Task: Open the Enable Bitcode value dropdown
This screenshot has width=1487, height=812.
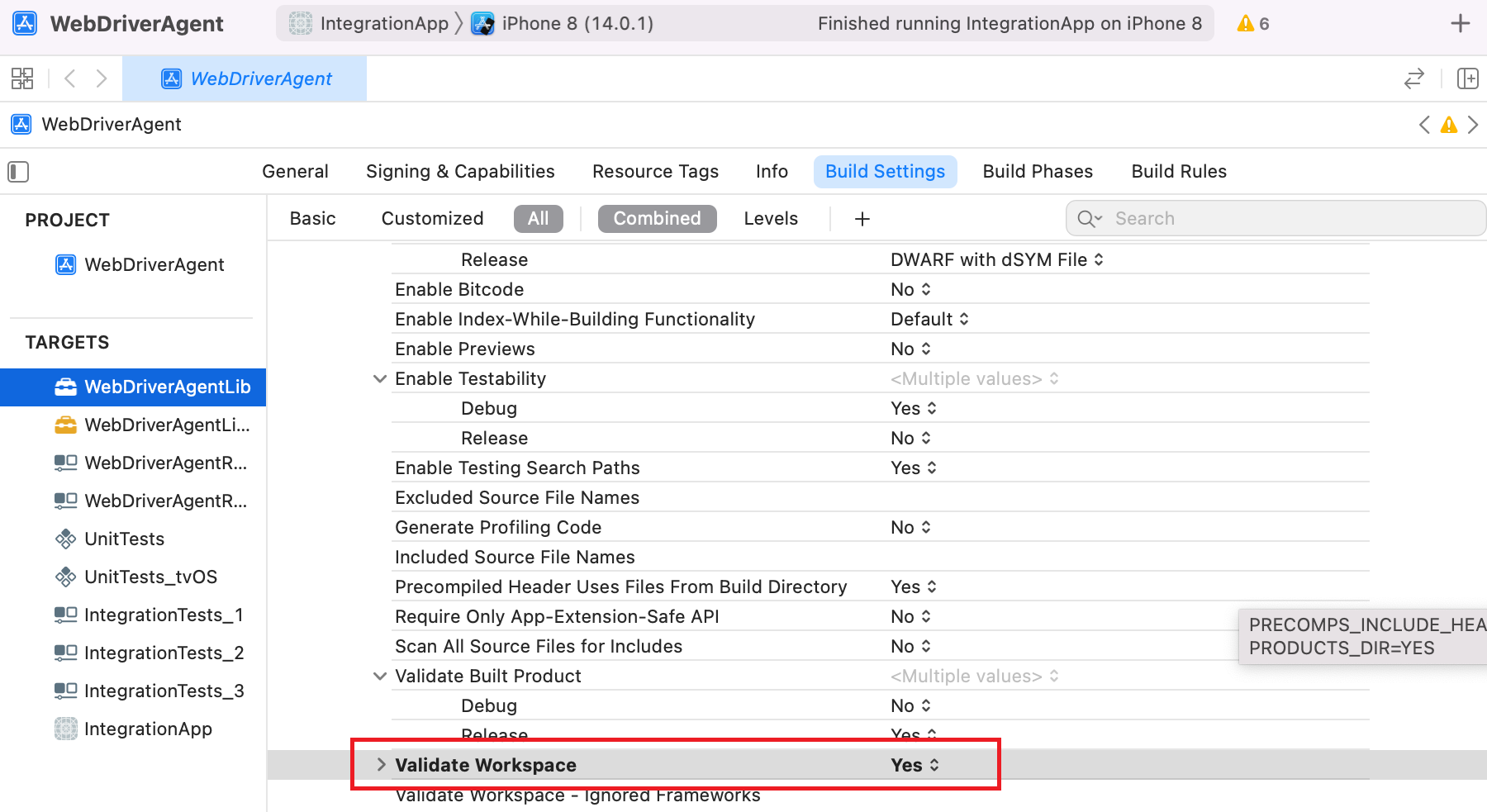Action: click(x=910, y=290)
